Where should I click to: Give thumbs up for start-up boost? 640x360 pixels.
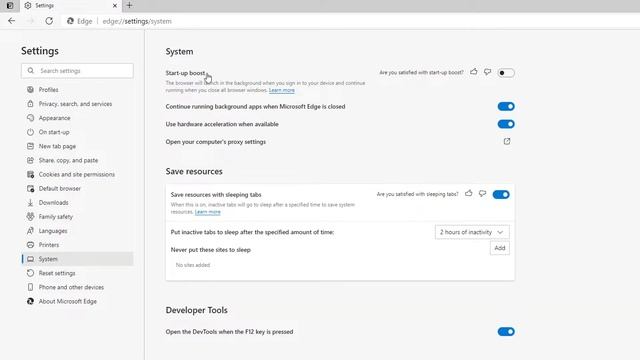point(473,72)
